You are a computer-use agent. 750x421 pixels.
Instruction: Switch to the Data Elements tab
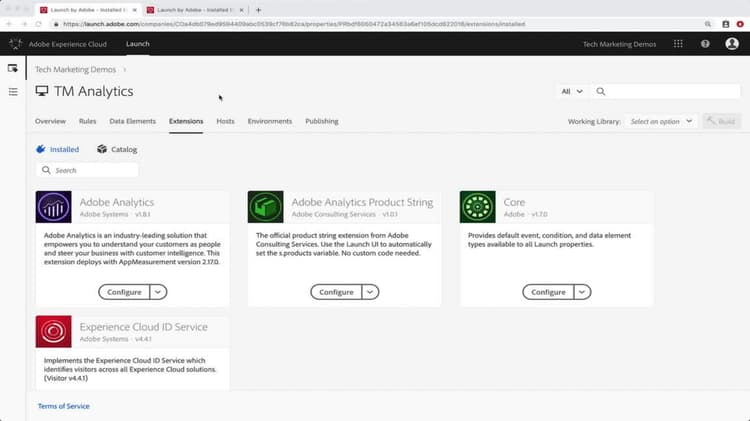(x=132, y=122)
